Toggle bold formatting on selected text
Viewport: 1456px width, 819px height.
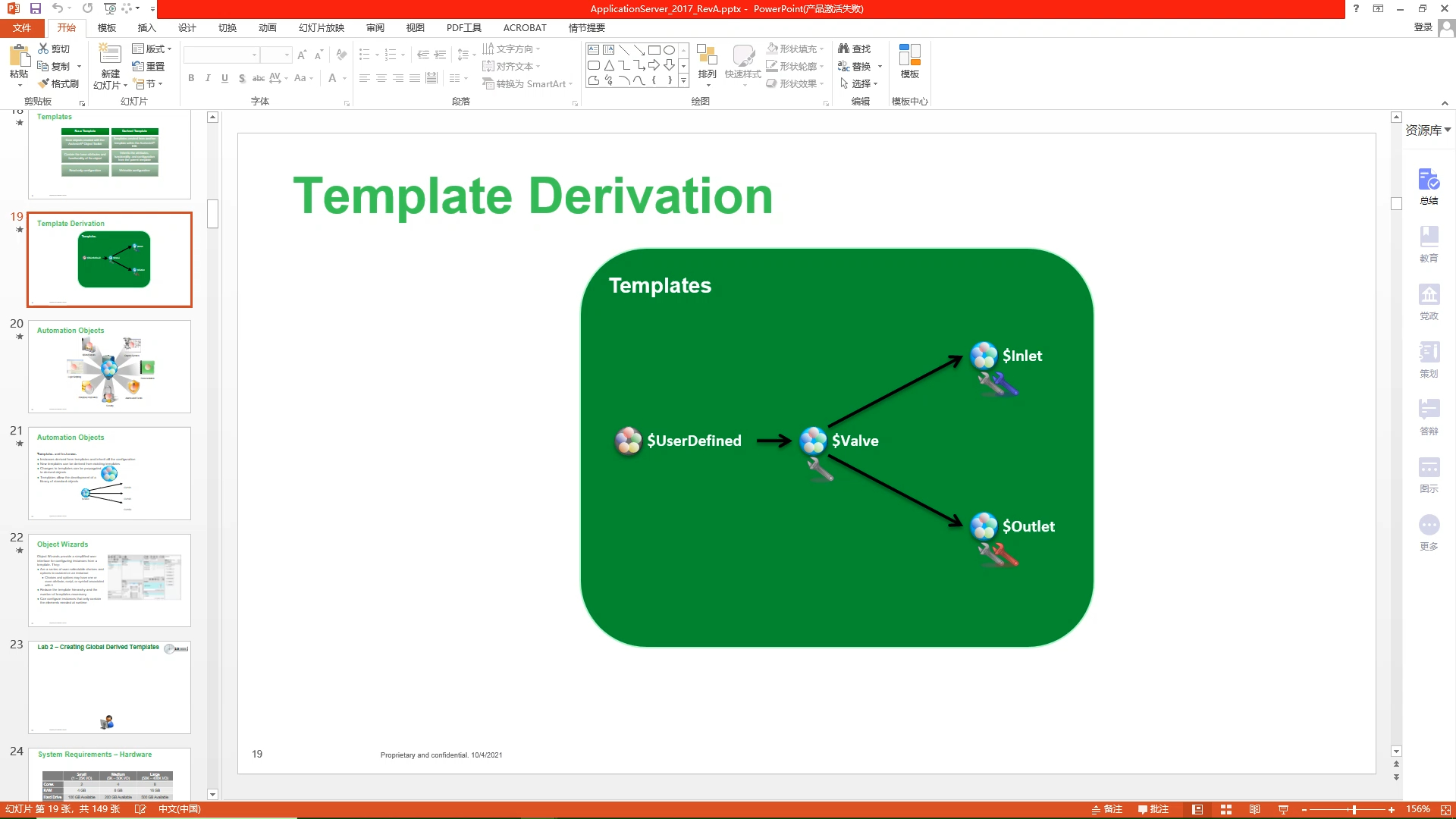[x=191, y=78]
